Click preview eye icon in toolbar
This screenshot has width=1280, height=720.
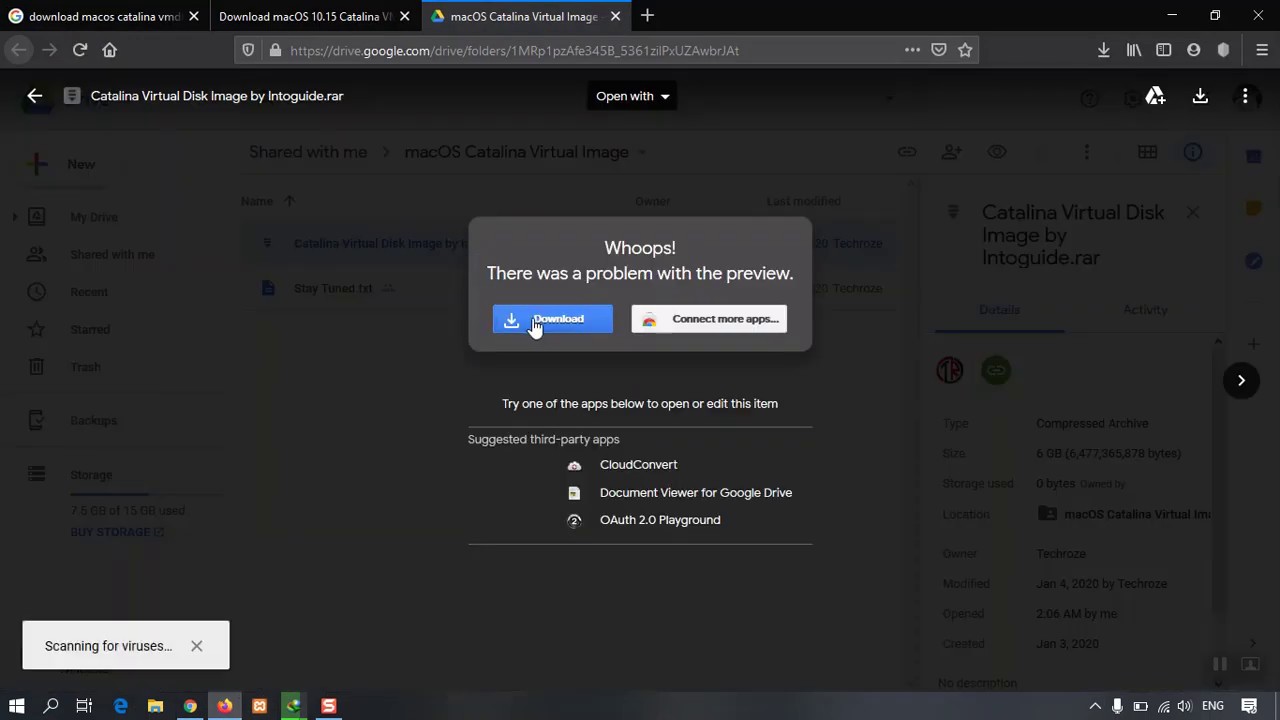pyautogui.click(x=997, y=152)
